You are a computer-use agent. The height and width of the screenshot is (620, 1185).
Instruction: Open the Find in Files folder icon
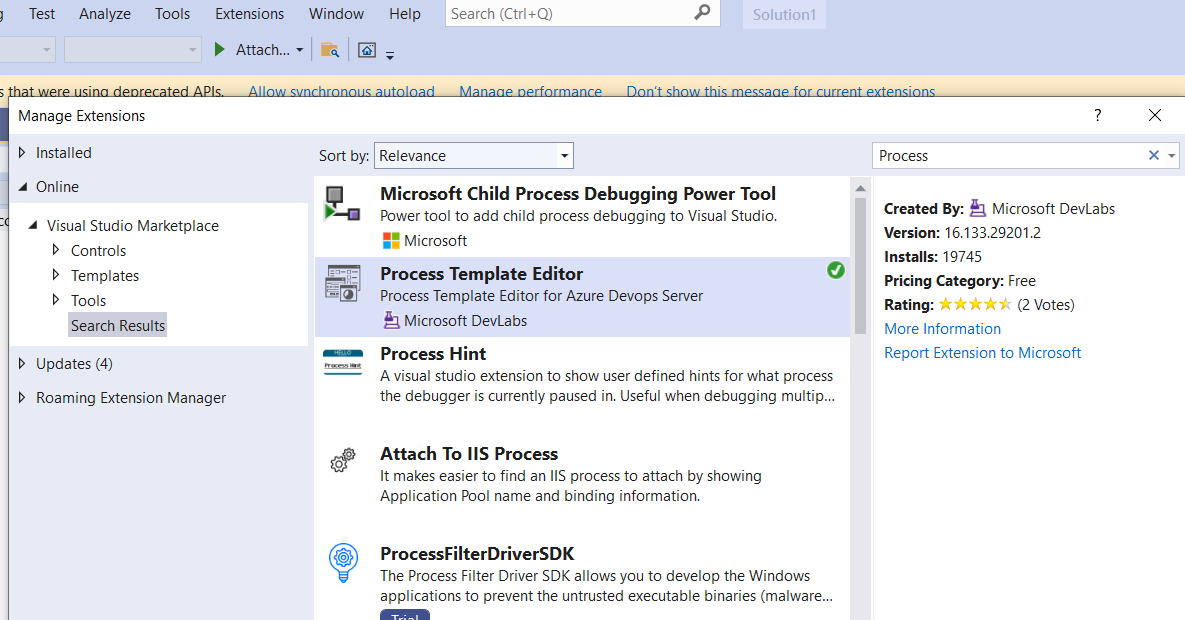pos(330,50)
